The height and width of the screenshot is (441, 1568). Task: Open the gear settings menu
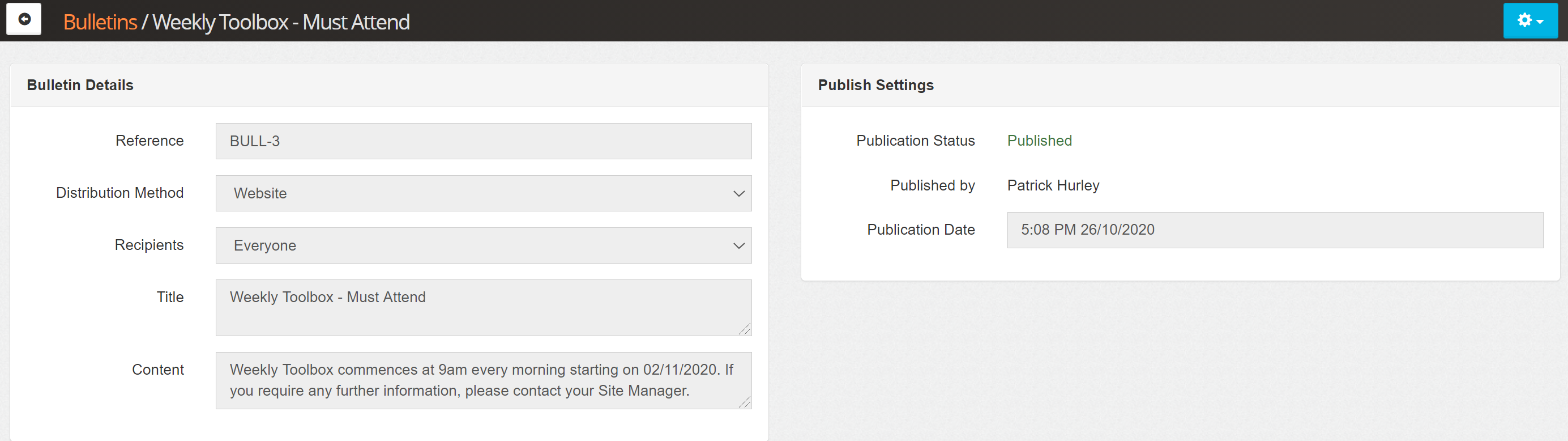point(1529,21)
